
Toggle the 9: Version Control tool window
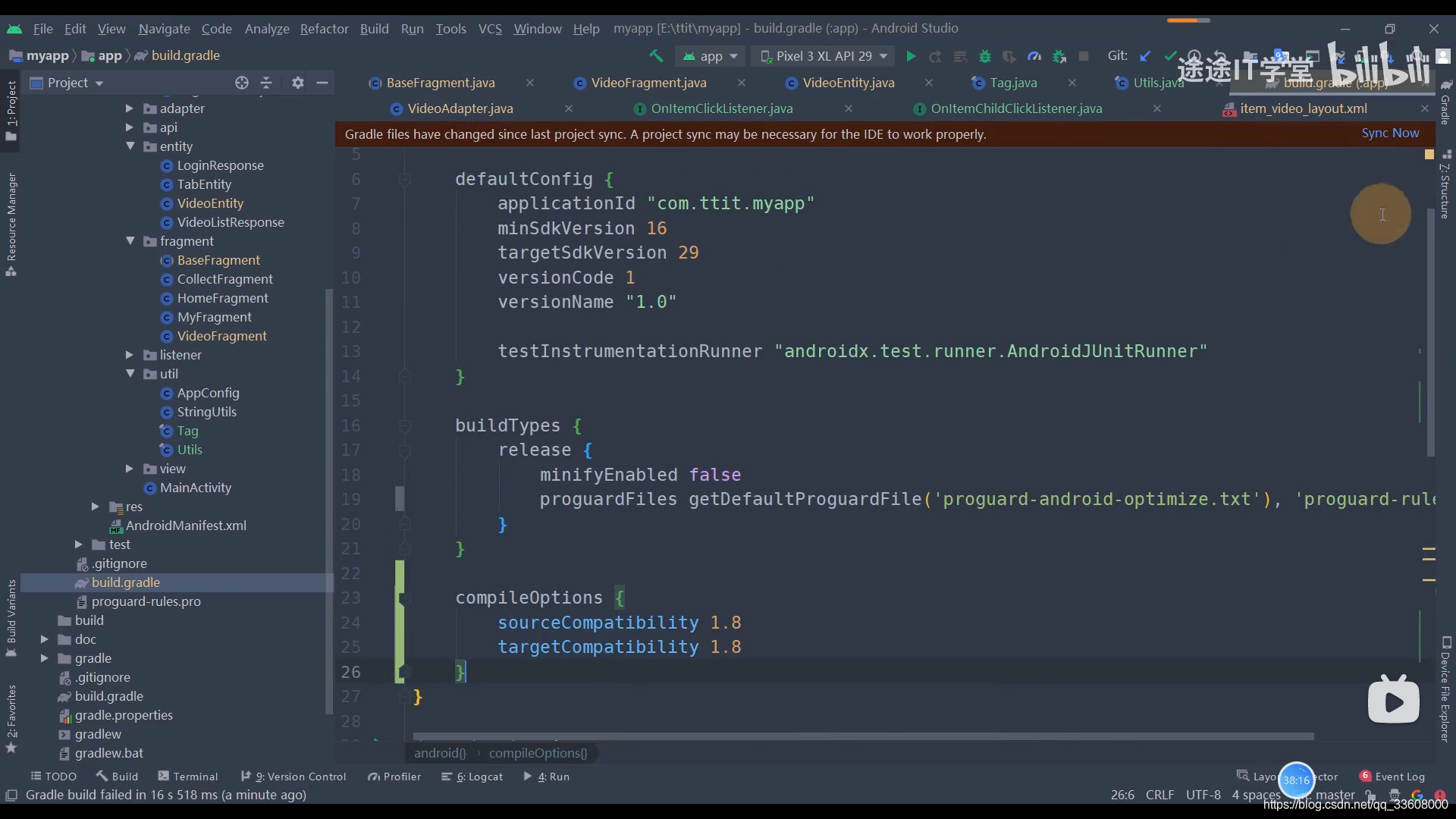tap(293, 777)
